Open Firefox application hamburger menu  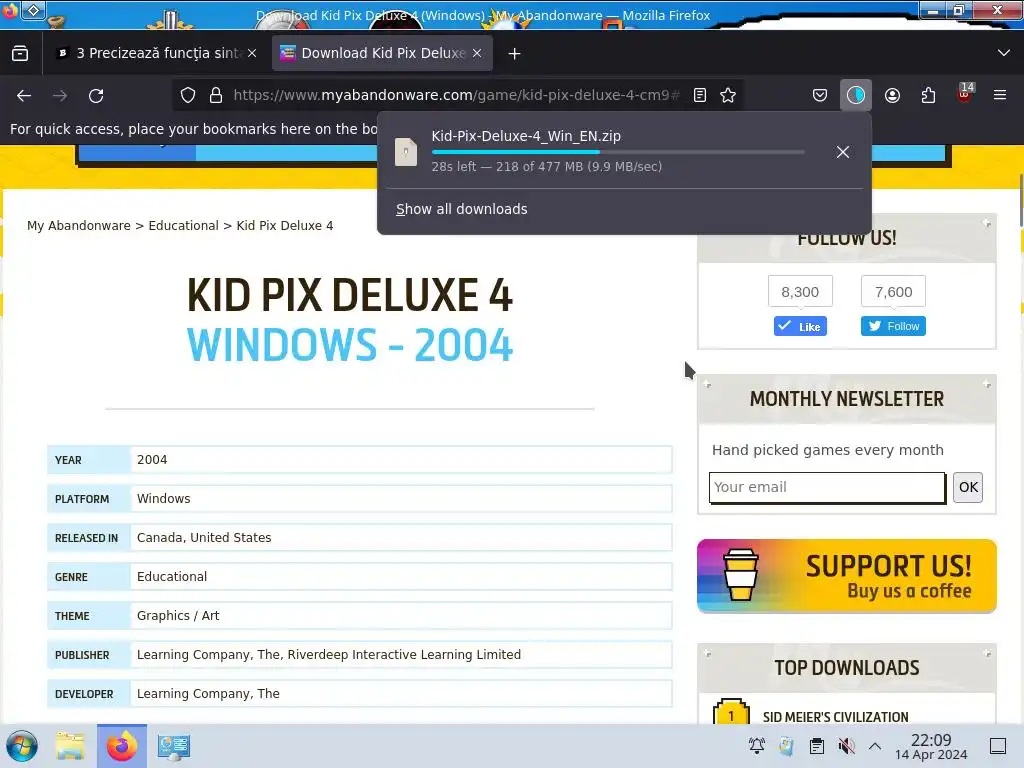1000,95
